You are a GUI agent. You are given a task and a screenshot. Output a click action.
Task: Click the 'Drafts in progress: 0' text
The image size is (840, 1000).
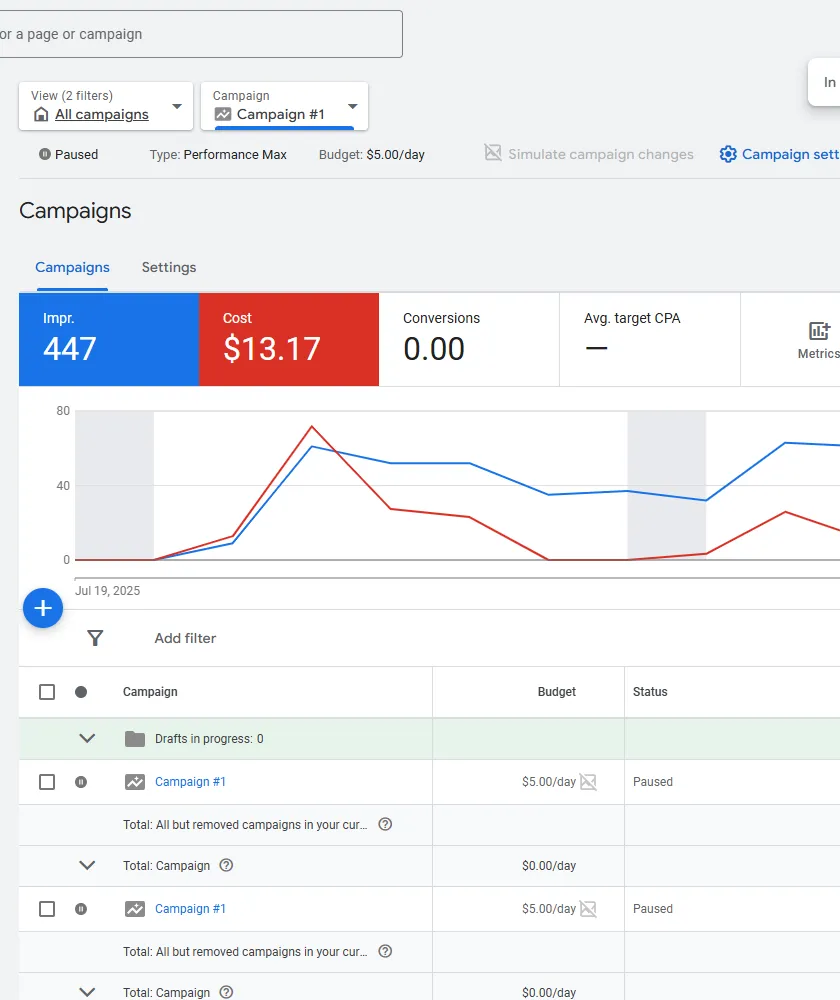click(x=209, y=739)
